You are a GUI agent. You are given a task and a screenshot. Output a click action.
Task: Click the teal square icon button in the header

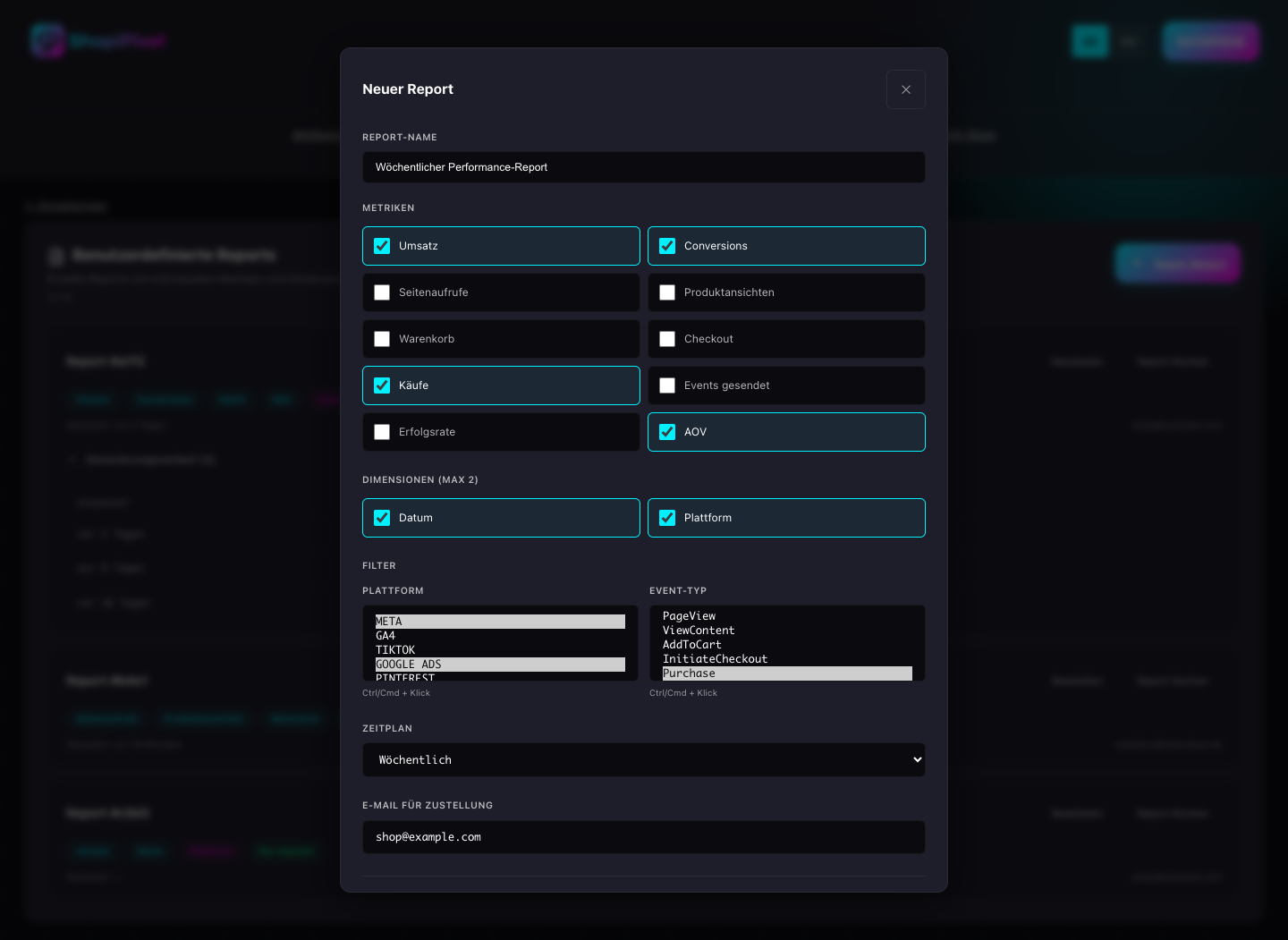click(x=1090, y=40)
